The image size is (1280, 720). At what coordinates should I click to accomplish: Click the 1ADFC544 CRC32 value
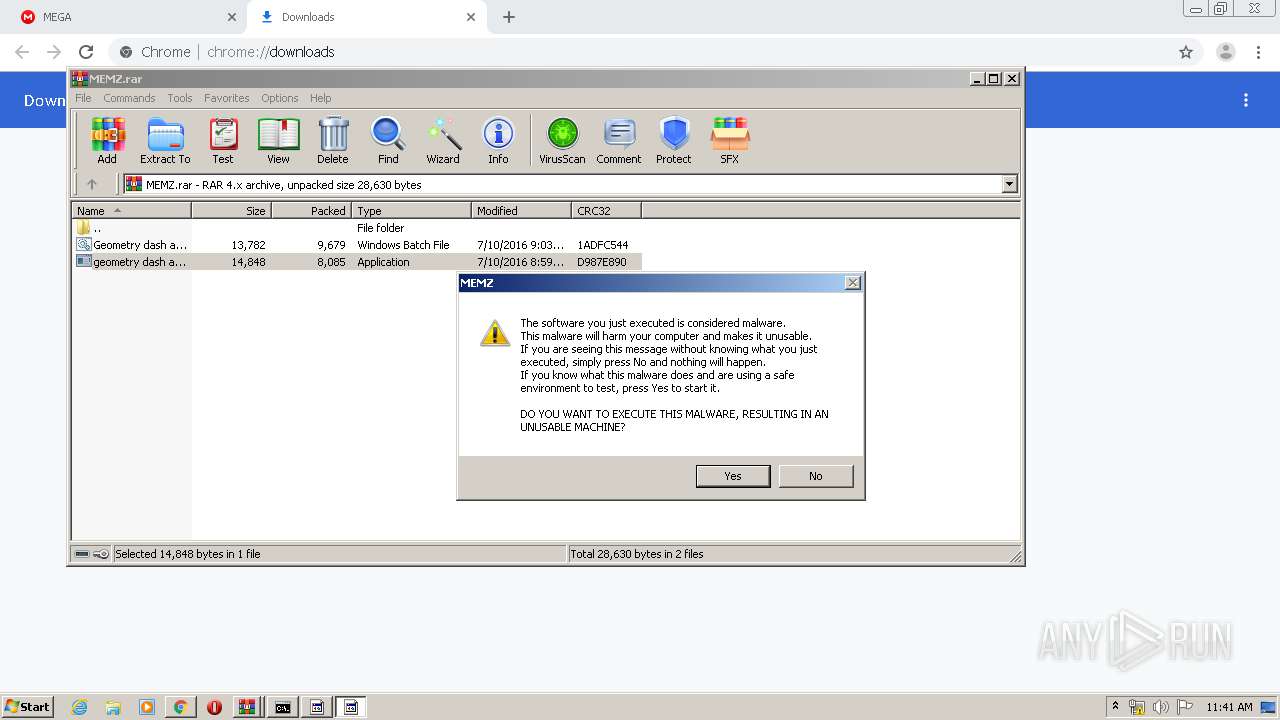pyautogui.click(x=603, y=245)
